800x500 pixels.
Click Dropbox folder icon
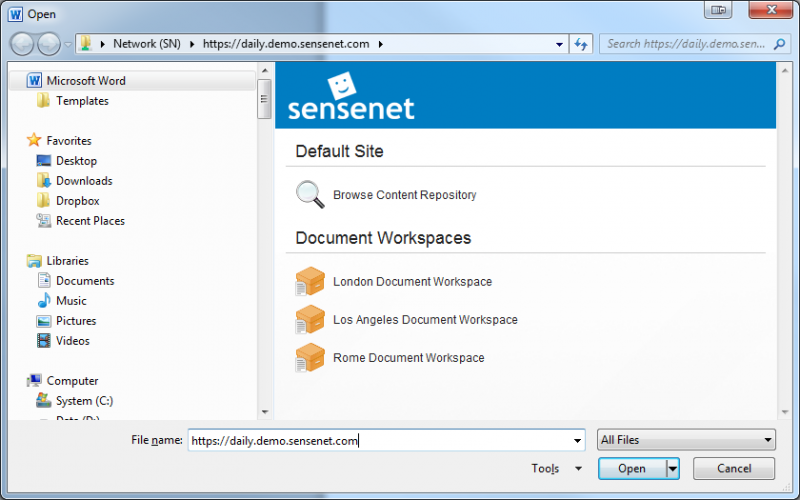(x=43, y=200)
